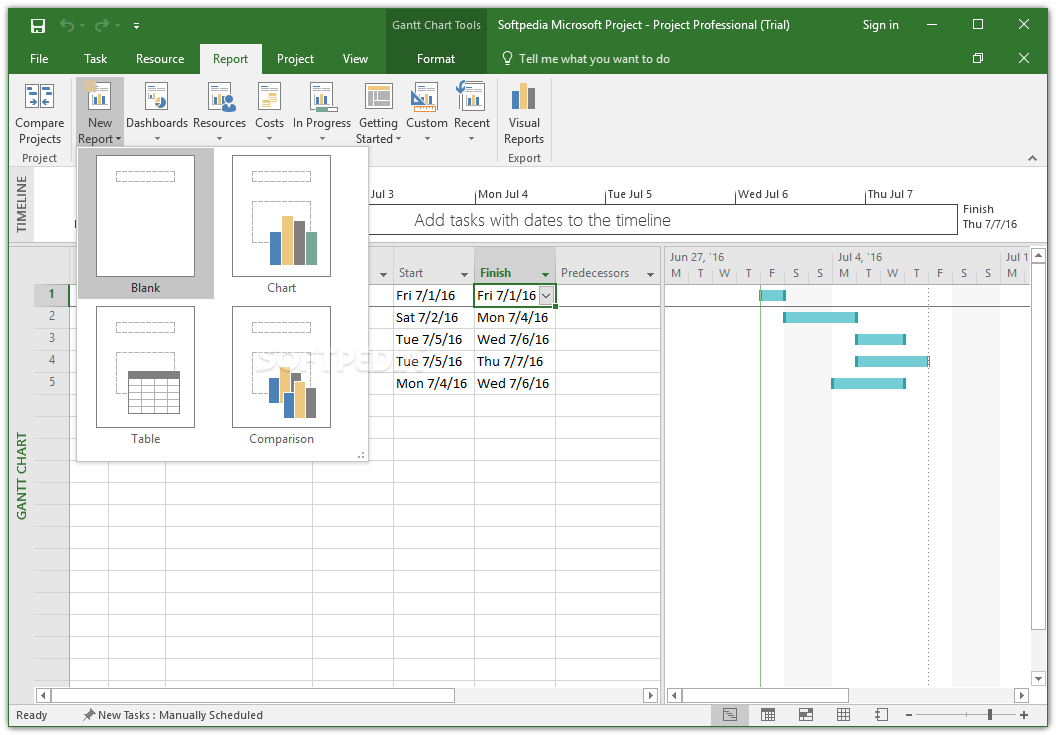Select row header 2
Image resolution: width=1056 pixels, height=735 pixels.
point(52,316)
